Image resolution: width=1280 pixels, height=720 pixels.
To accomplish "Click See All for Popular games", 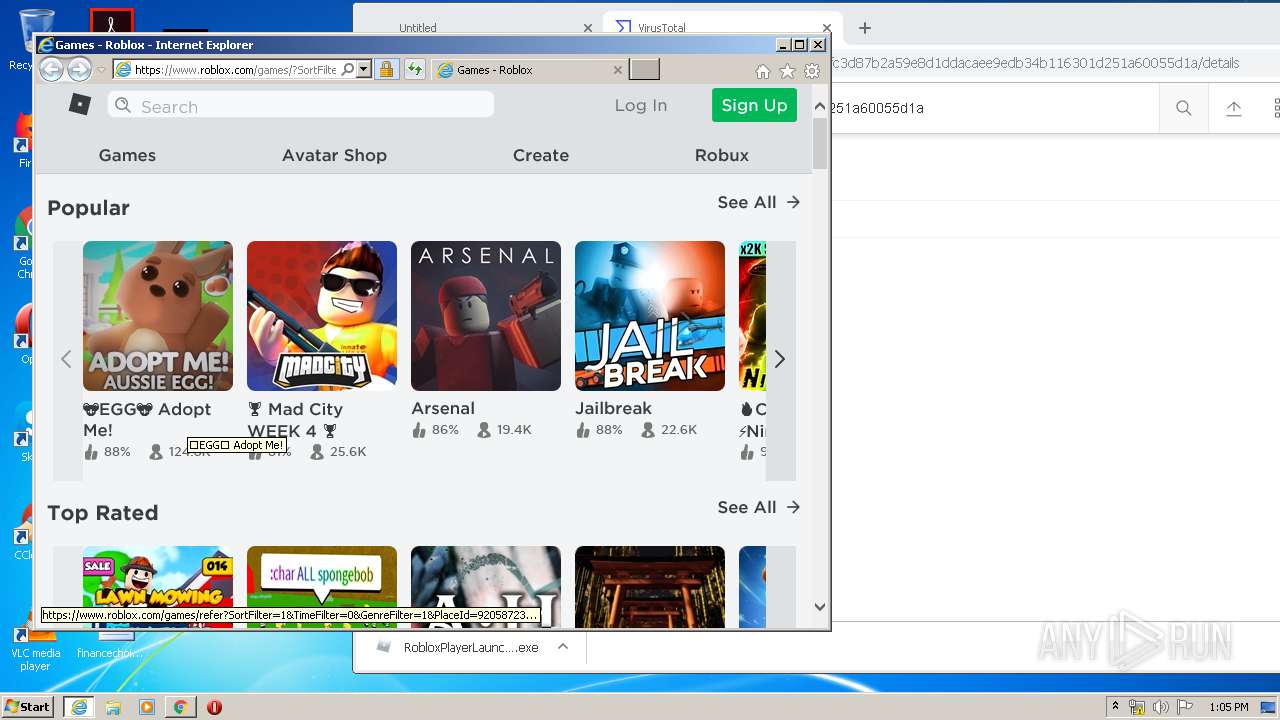I will point(759,202).
